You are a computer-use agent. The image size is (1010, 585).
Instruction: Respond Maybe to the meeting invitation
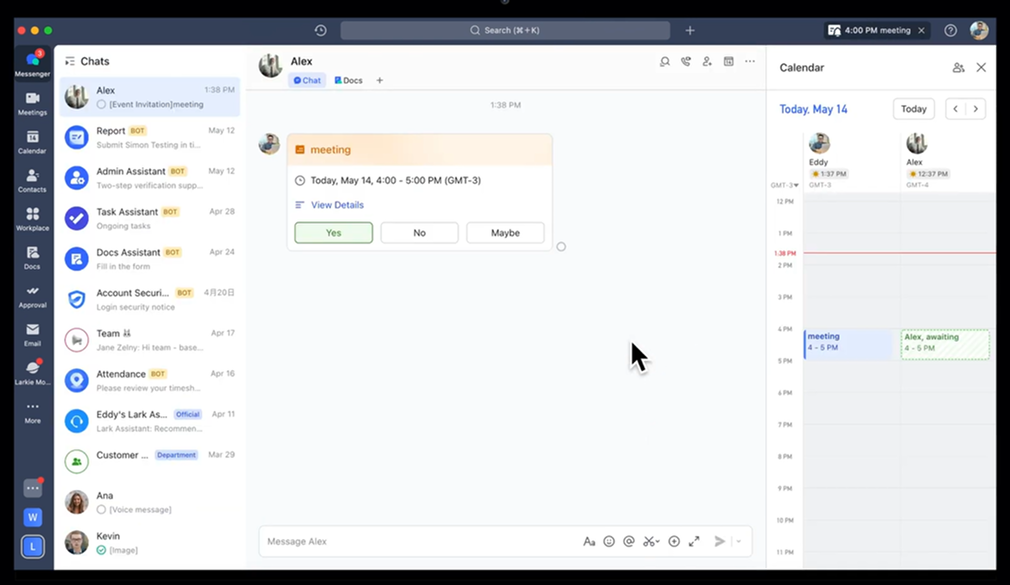coord(505,233)
